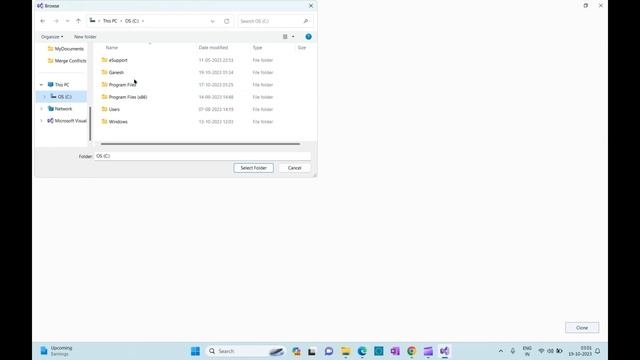Click the Close button in the background window
The height and width of the screenshot is (360, 640).
pos(582,328)
